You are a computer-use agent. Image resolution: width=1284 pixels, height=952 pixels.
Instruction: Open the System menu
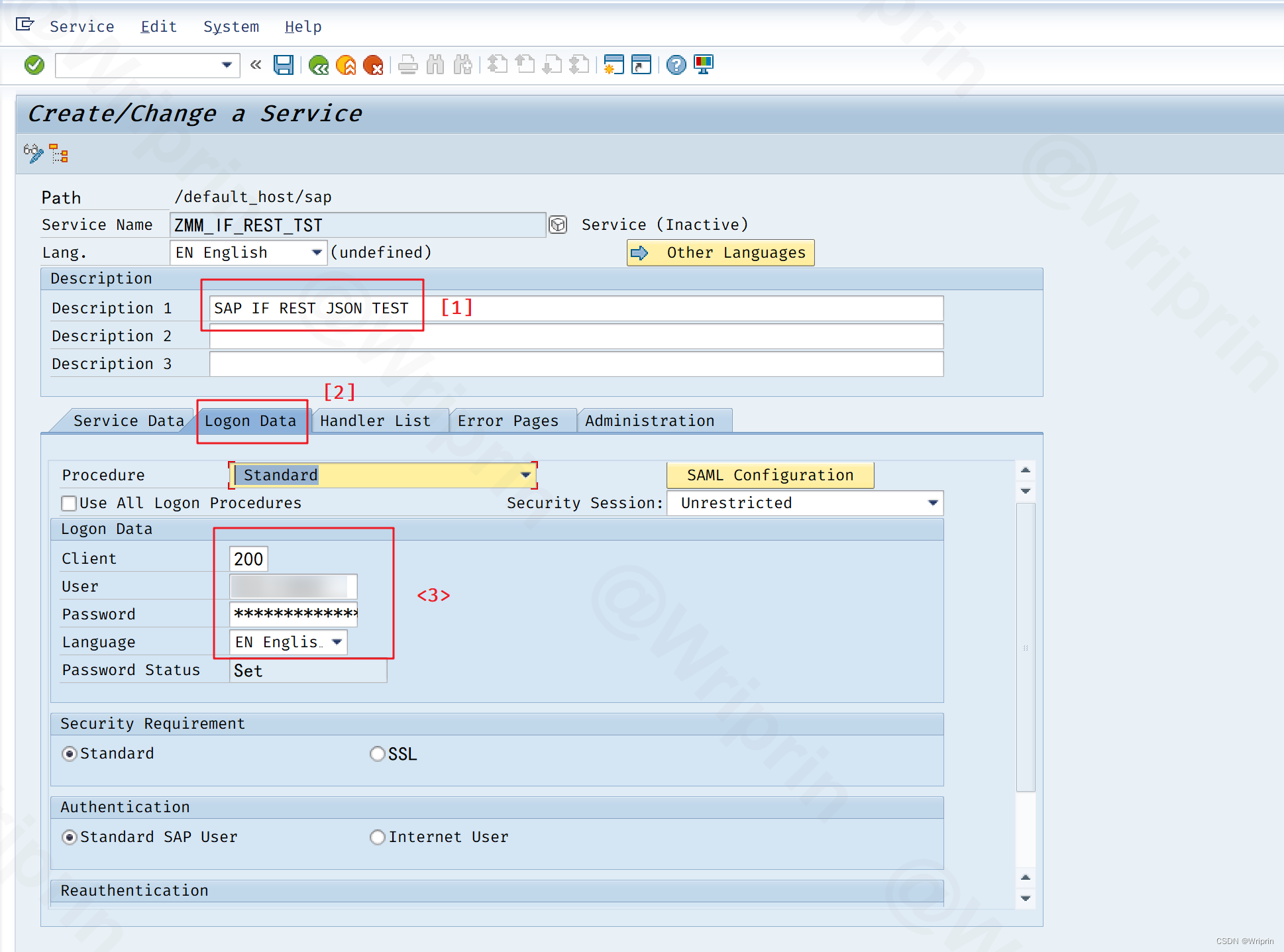click(231, 26)
